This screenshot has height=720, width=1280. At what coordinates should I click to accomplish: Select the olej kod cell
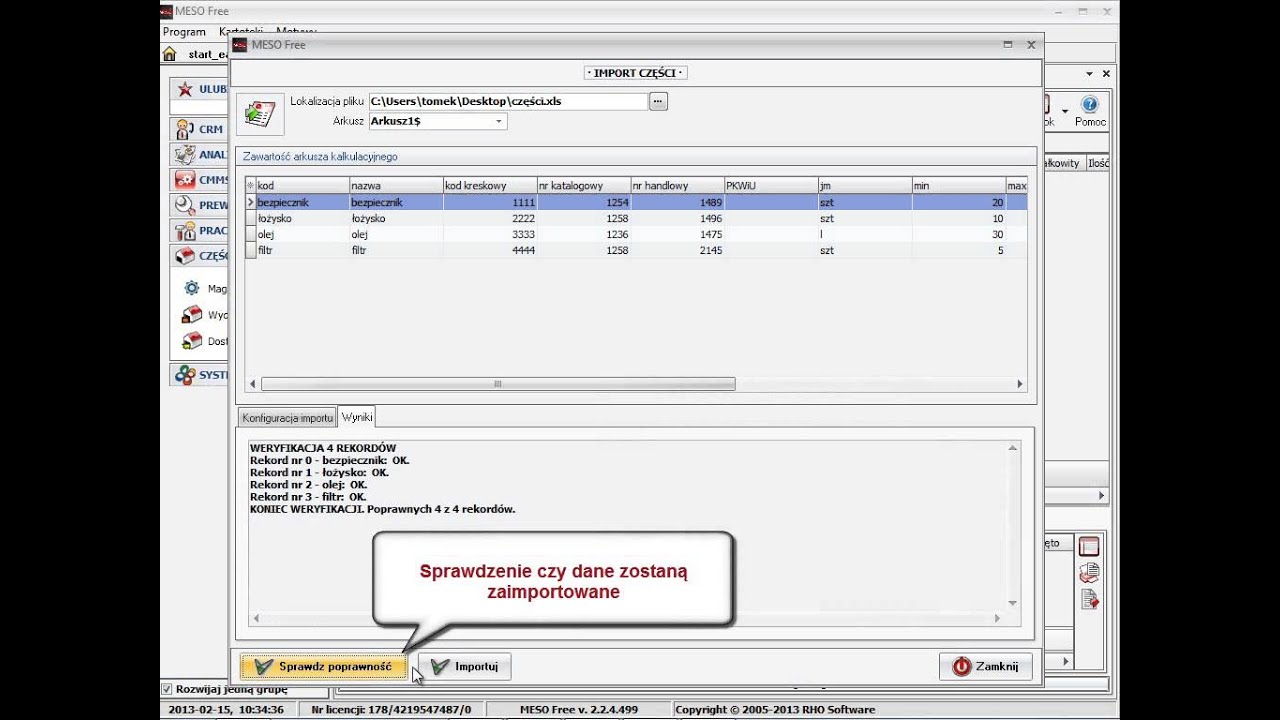tap(302, 234)
